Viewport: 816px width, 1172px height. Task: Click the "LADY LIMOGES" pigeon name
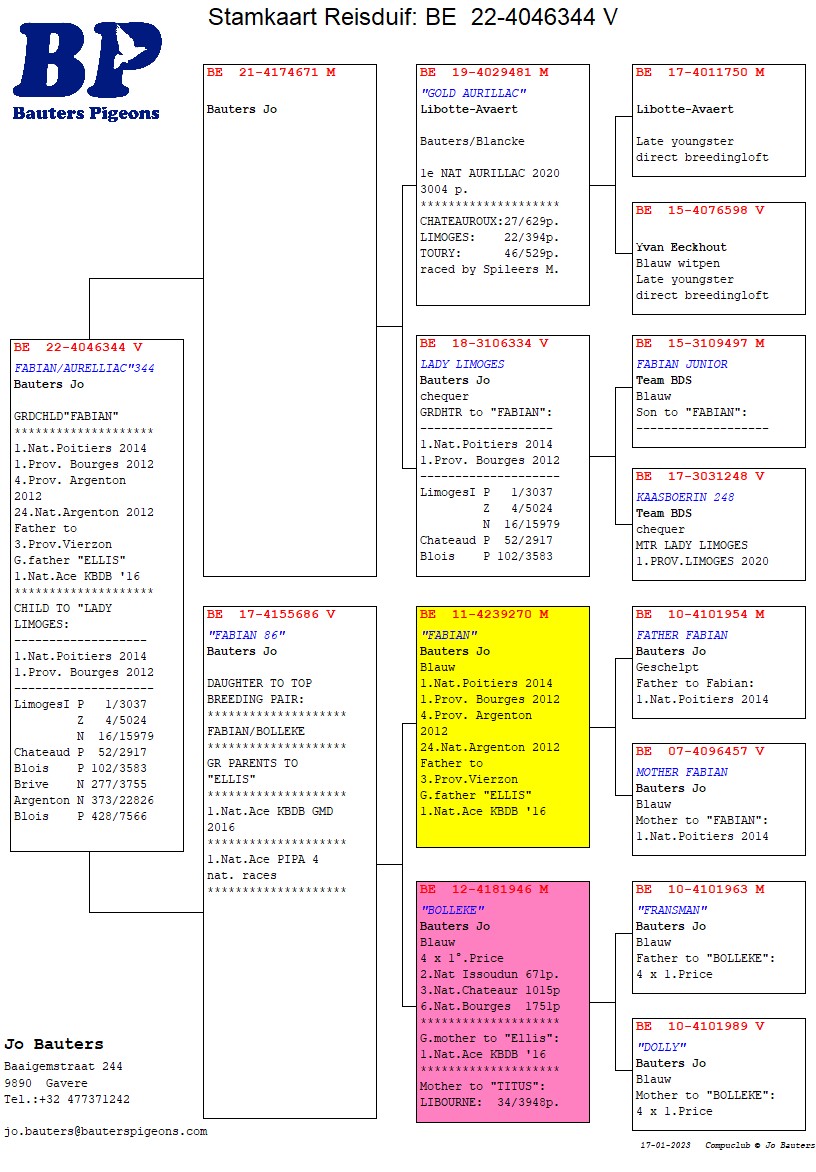(462, 364)
